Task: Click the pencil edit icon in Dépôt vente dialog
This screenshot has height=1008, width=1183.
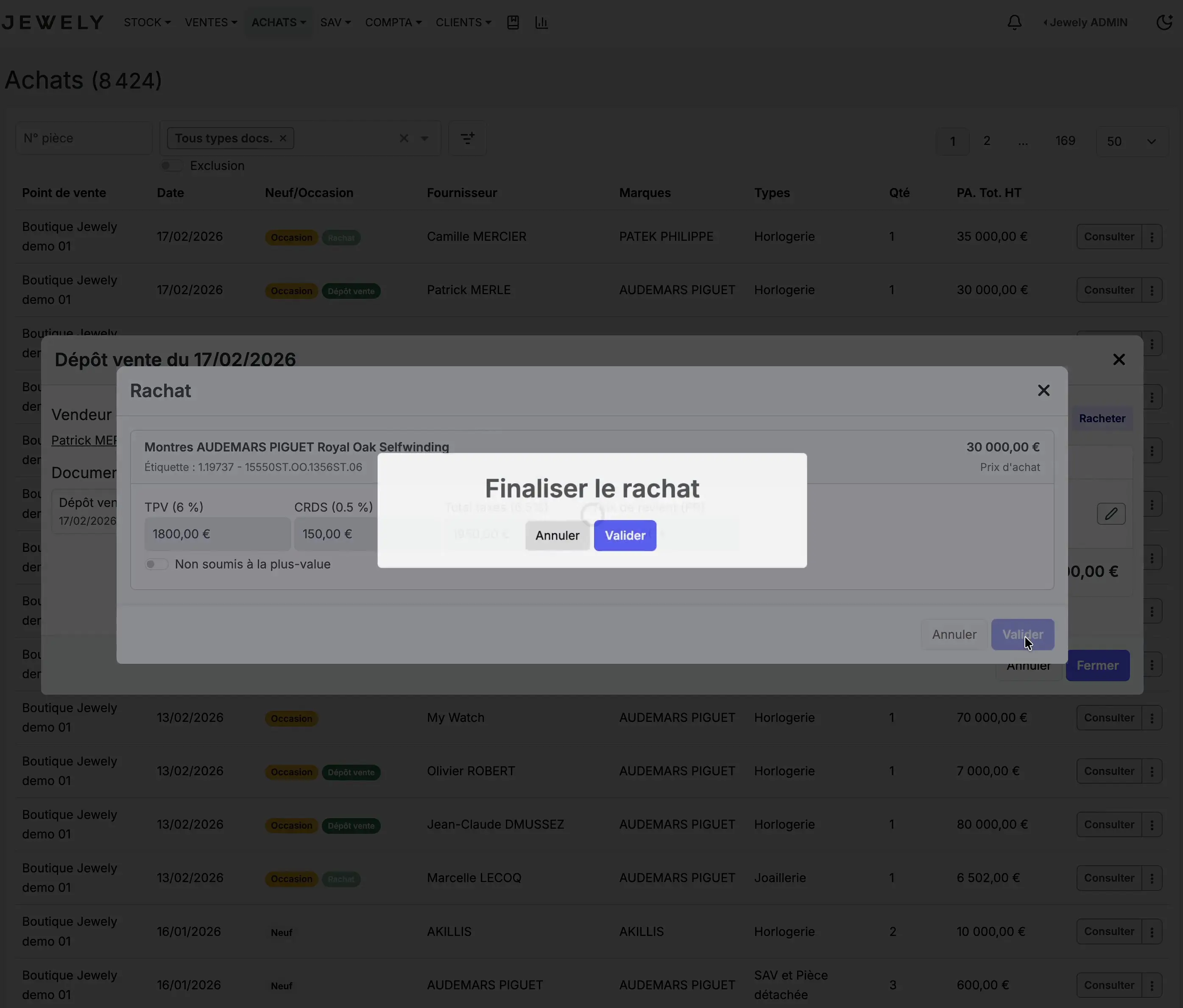Action: [x=1110, y=514]
